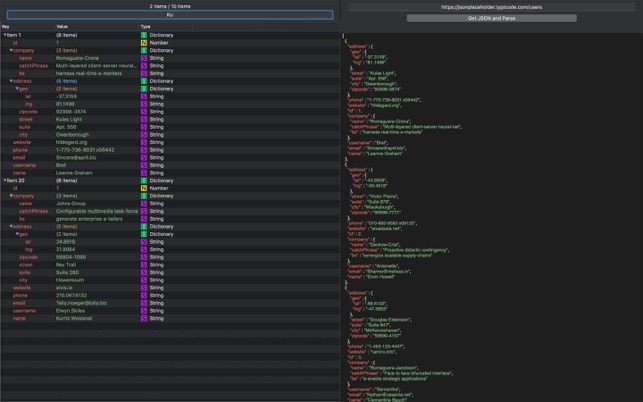
Task: Focus the search field containing Ku
Action: [x=170, y=15]
